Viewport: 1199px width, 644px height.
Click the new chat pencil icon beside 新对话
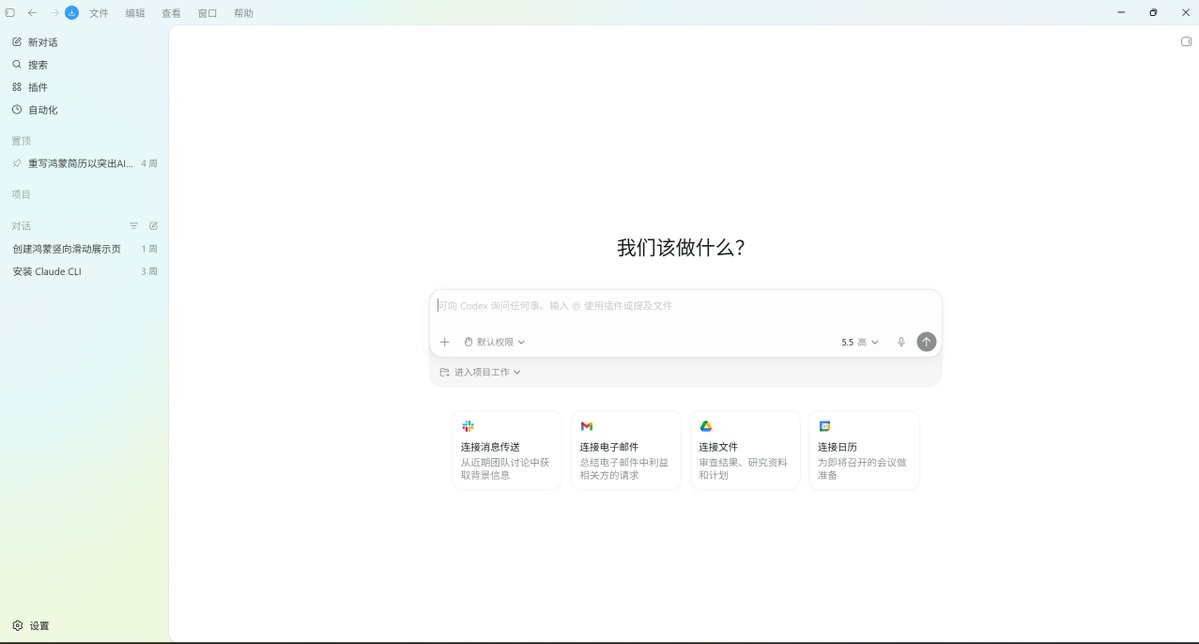[17, 42]
